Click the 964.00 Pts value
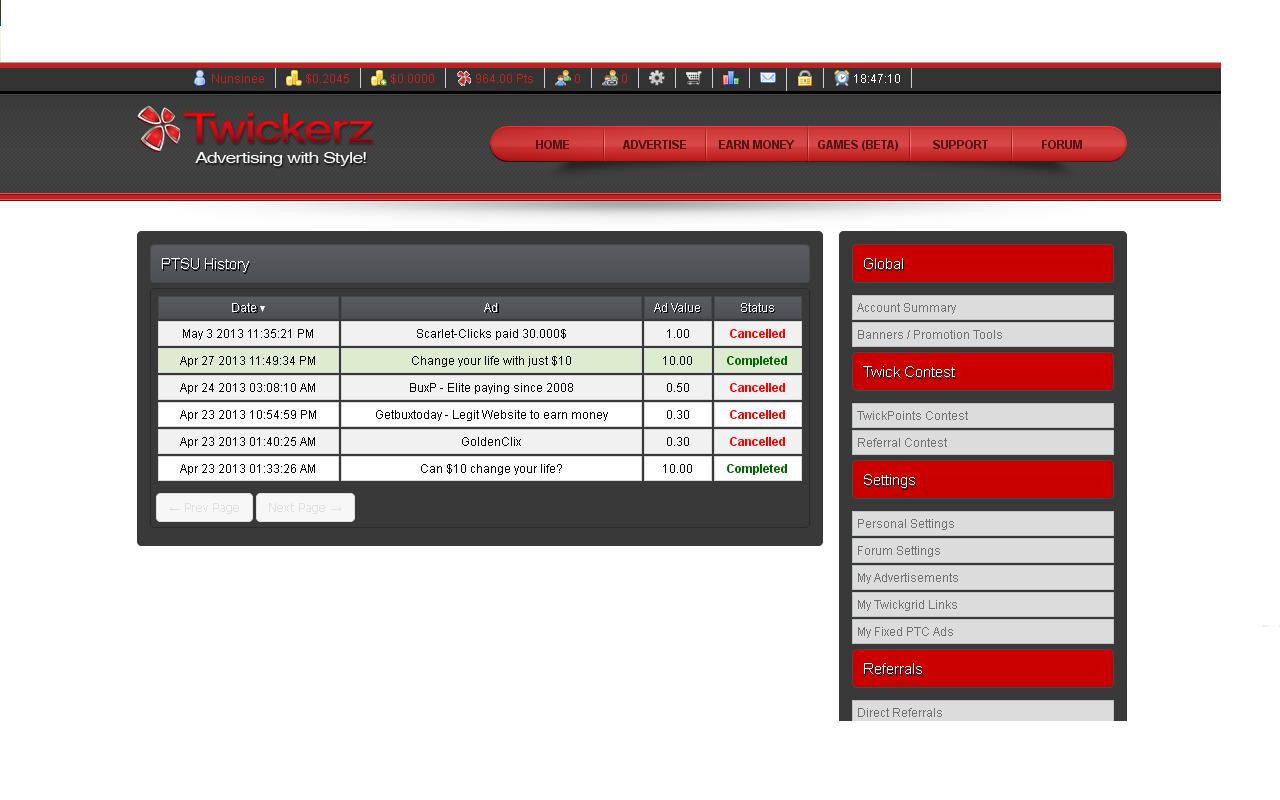 (x=505, y=79)
